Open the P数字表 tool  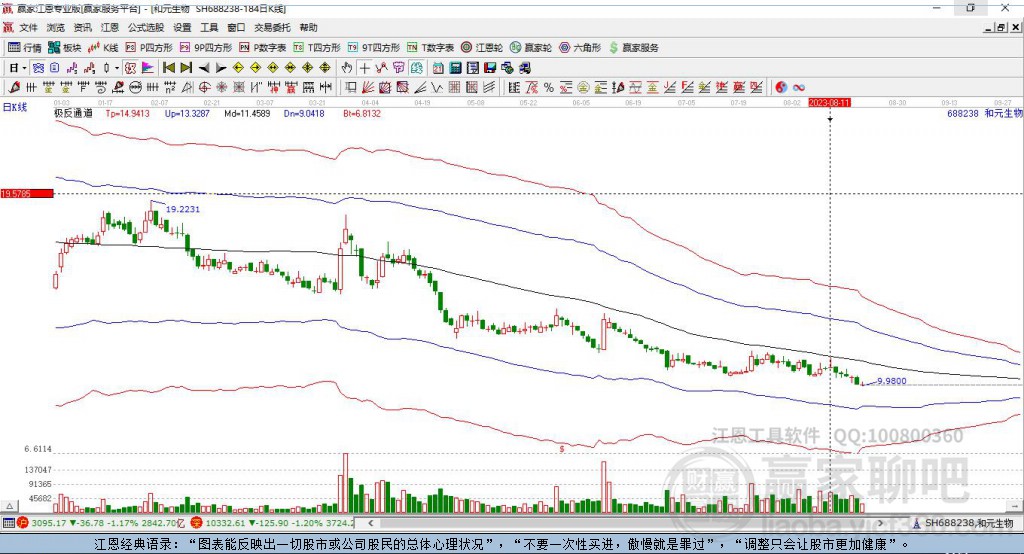click(263, 48)
